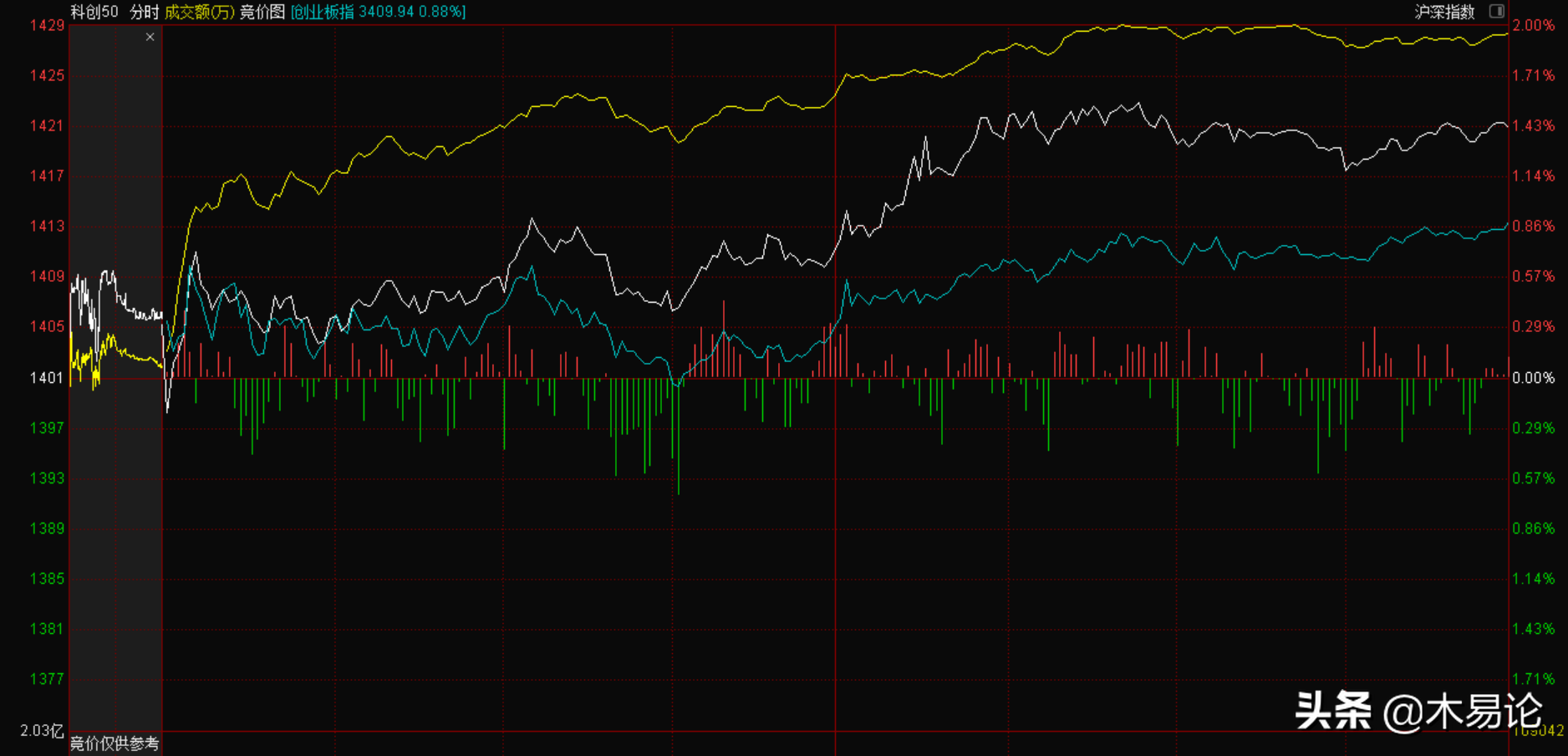Click the 头条 @木易论 watermark
Screen dimensions: 1568x756
(1418, 712)
